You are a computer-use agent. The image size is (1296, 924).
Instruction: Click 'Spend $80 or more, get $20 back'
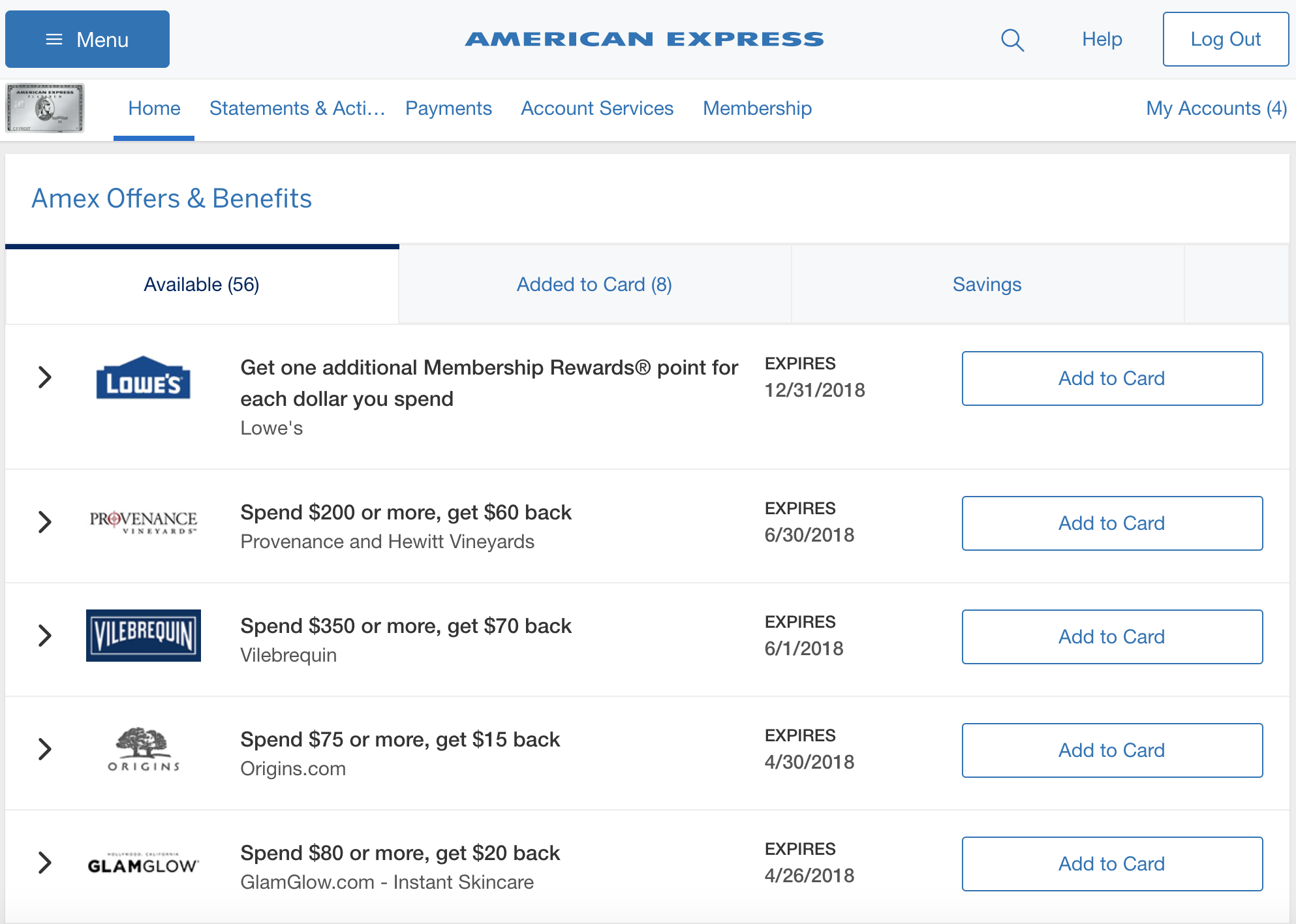pyautogui.click(x=400, y=853)
